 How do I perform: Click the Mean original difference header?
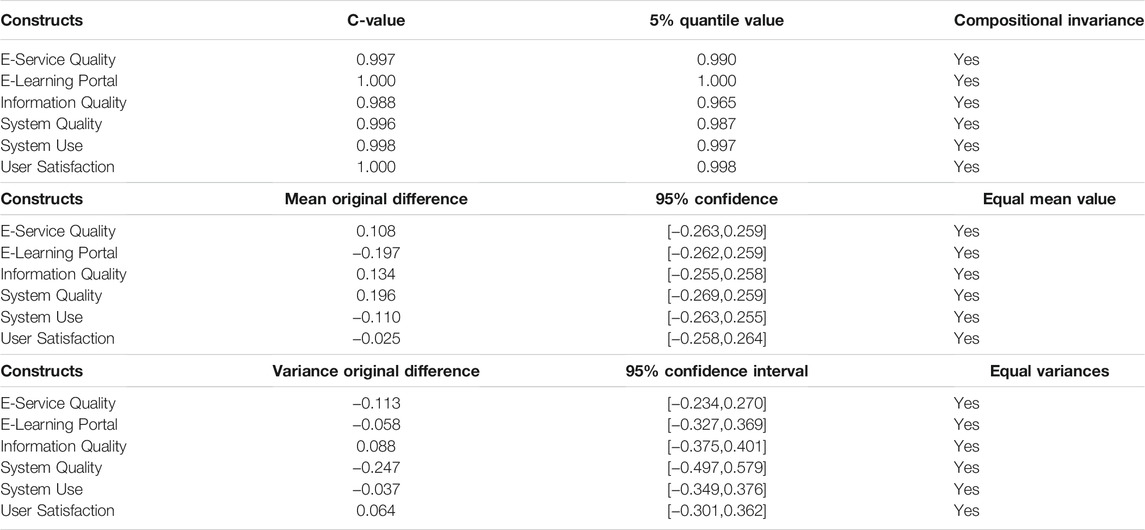[375, 199]
